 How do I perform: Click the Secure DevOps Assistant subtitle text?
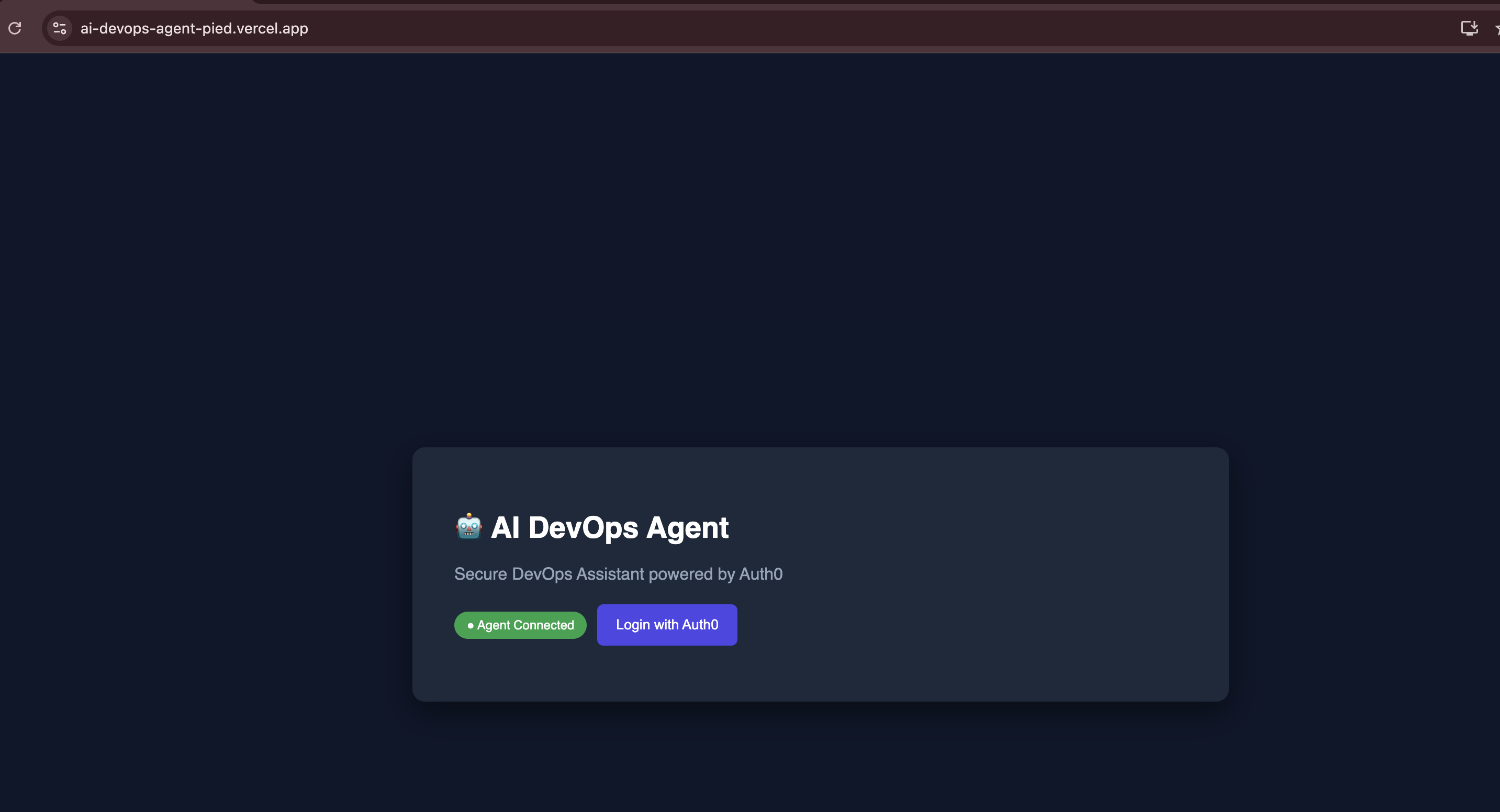pyautogui.click(x=618, y=574)
